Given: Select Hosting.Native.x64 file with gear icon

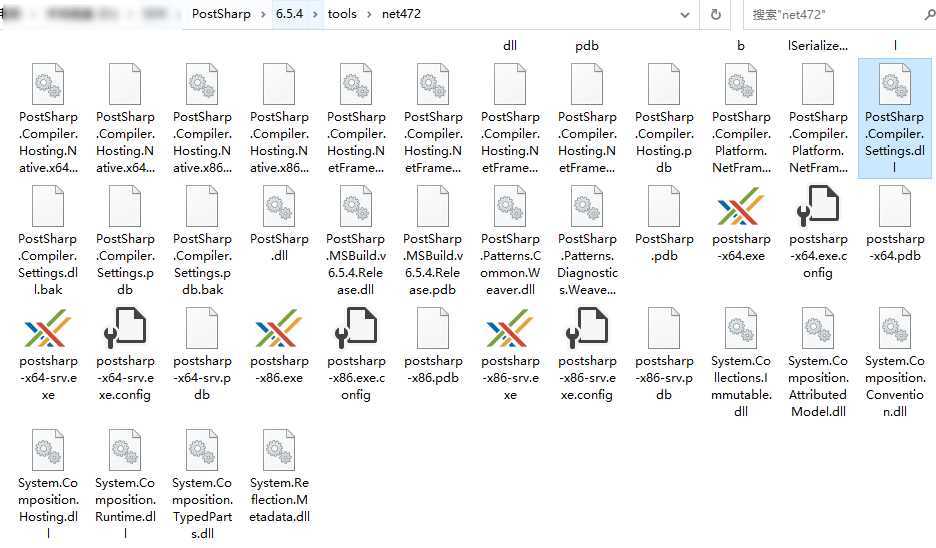Looking at the screenshot, I should tap(48, 119).
